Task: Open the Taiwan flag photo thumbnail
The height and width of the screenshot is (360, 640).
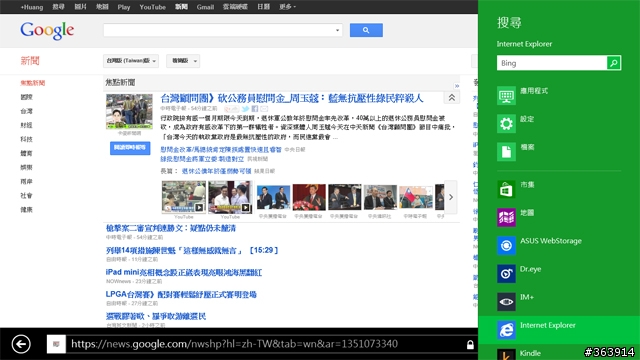Action: 416,197
